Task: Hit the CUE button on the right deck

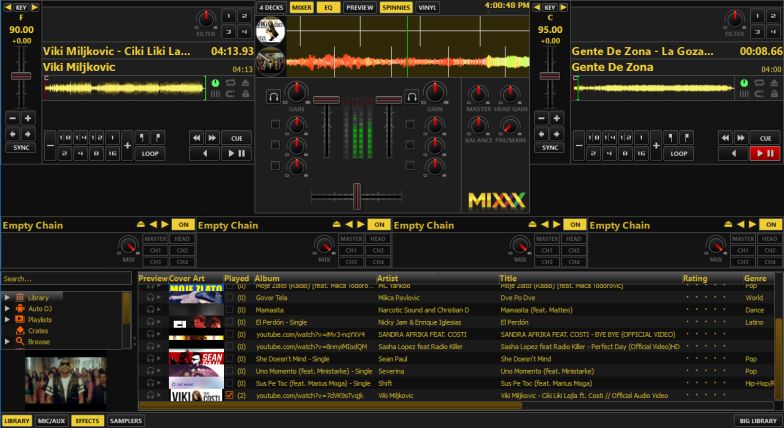Action: click(x=765, y=138)
